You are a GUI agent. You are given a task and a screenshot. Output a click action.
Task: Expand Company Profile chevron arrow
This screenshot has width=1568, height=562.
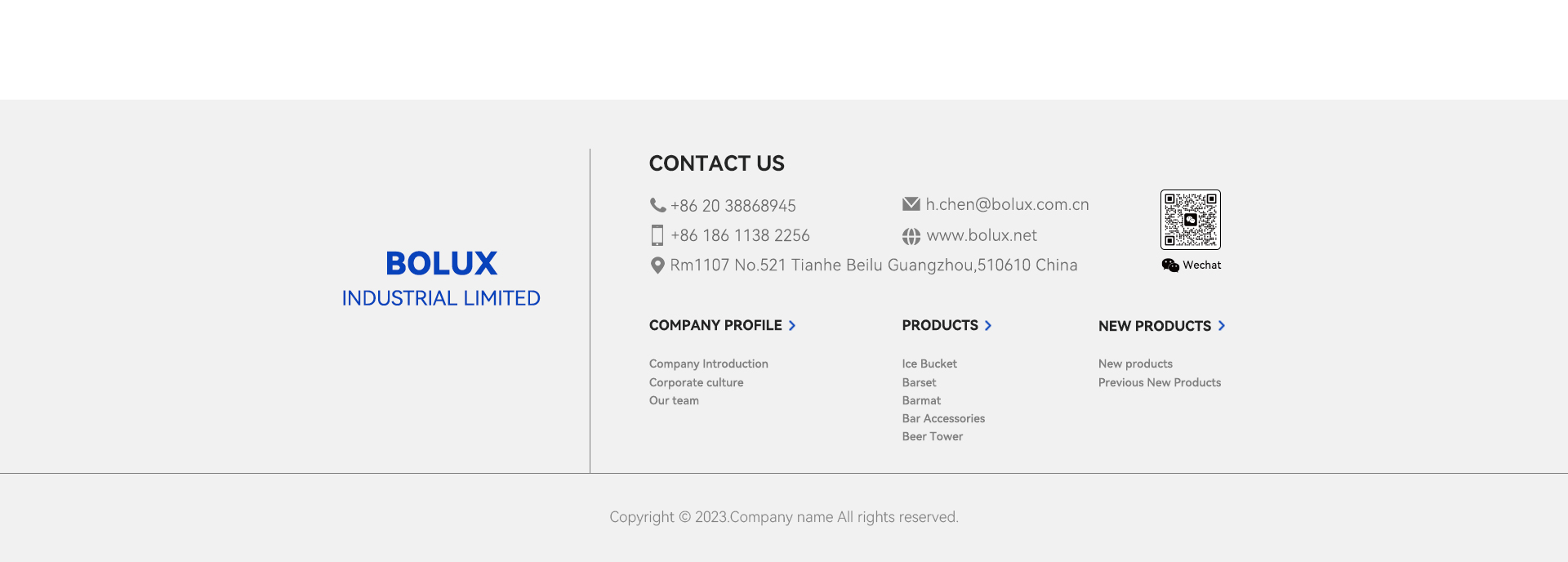[792, 326]
